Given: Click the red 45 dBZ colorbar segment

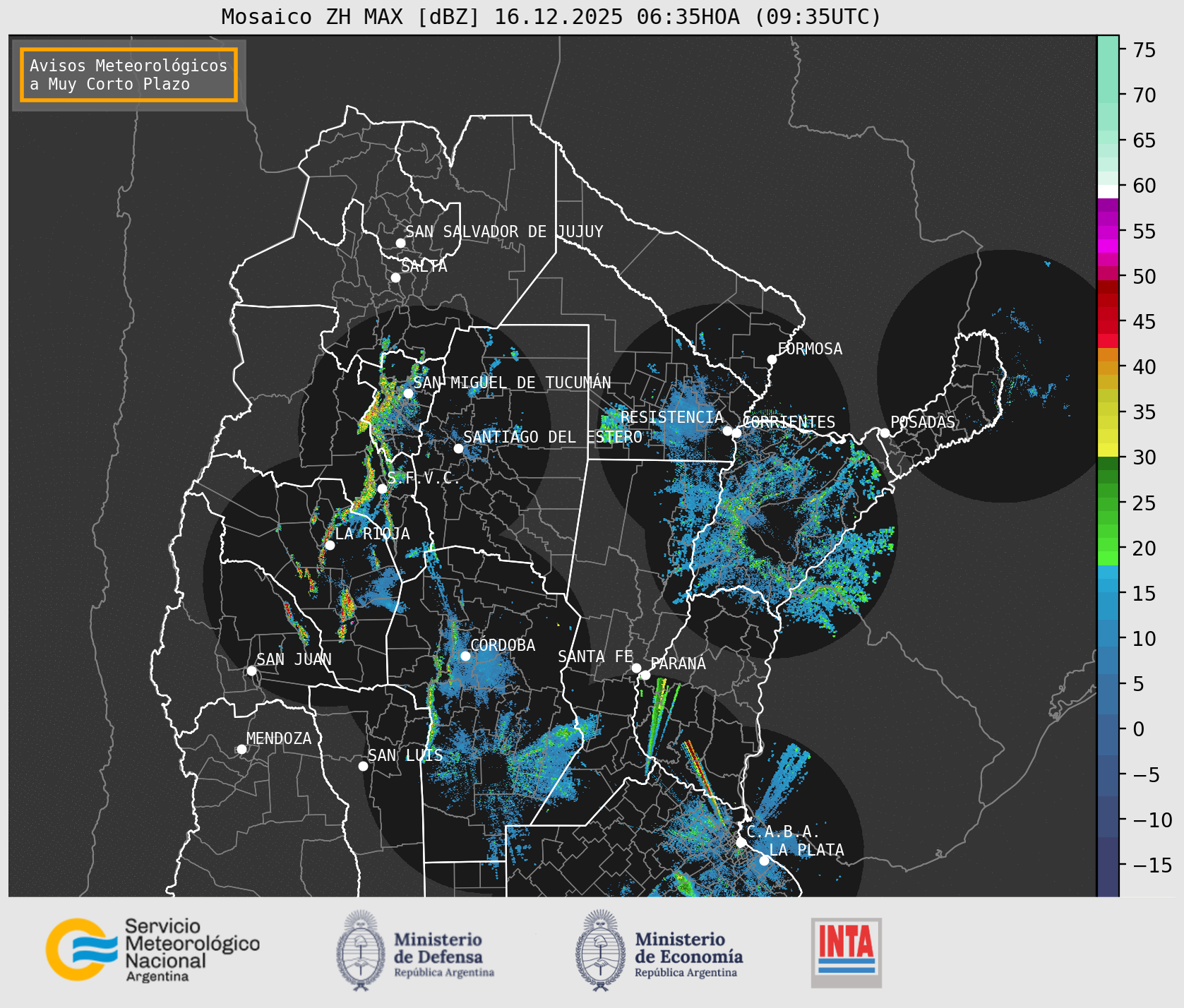Looking at the screenshot, I should (x=1108, y=327).
